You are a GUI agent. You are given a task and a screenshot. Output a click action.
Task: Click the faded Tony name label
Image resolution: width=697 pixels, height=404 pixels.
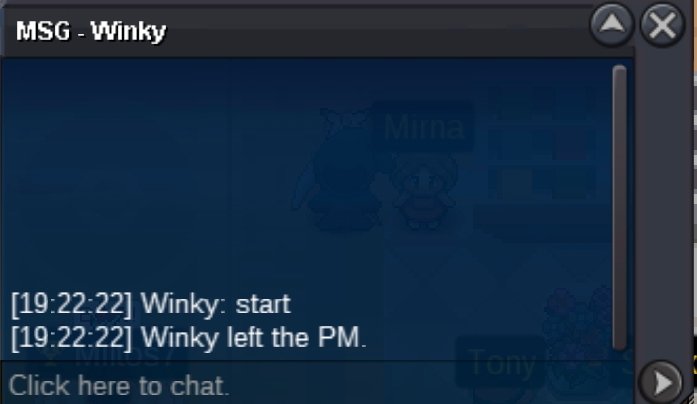click(502, 364)
